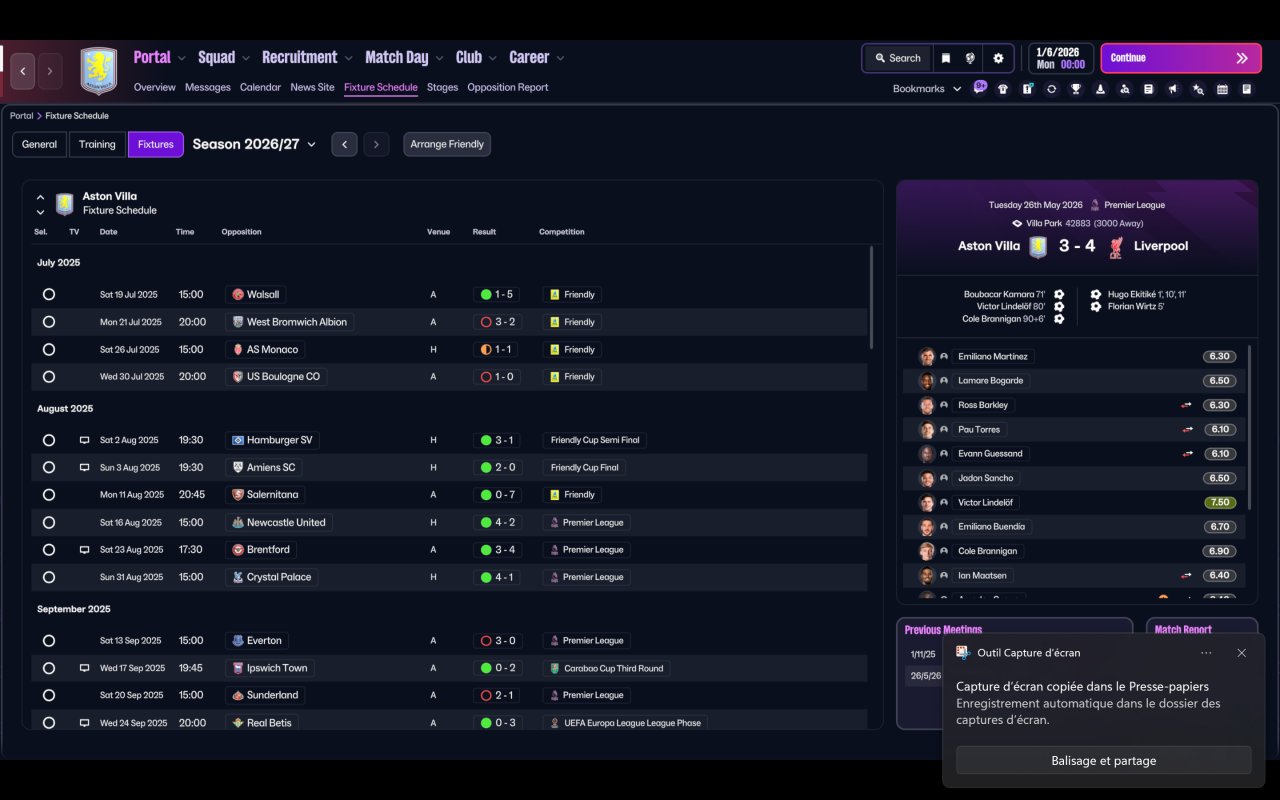
Task: Select the Crystal Palace fixture radio button
Action: click(x=49, y=577)
